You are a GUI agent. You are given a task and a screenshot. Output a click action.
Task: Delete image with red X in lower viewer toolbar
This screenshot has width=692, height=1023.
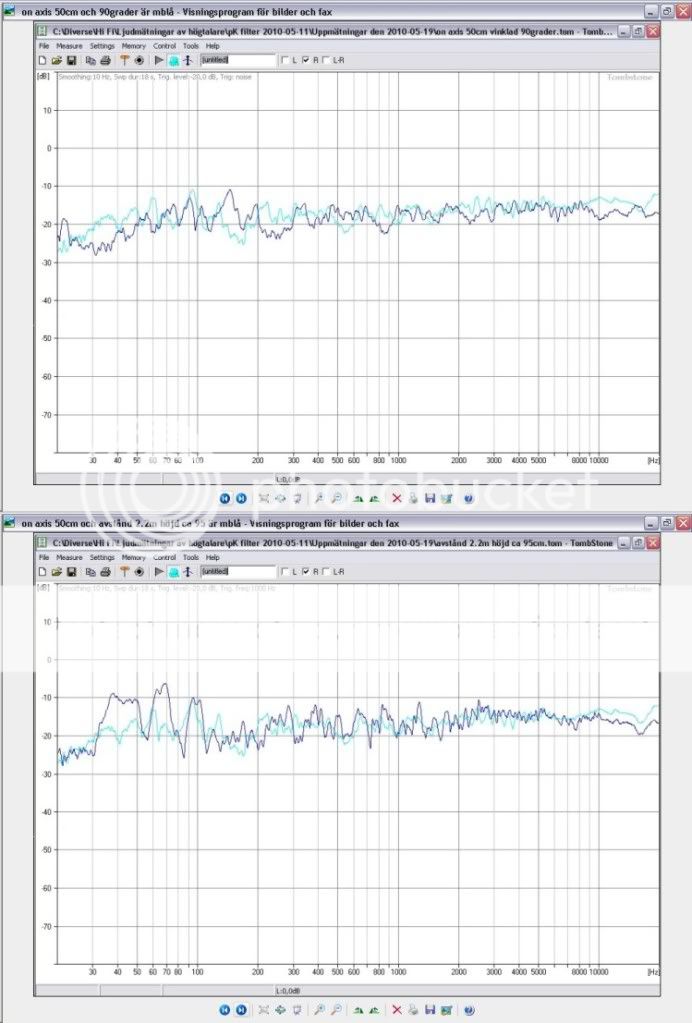point(396,1009)
